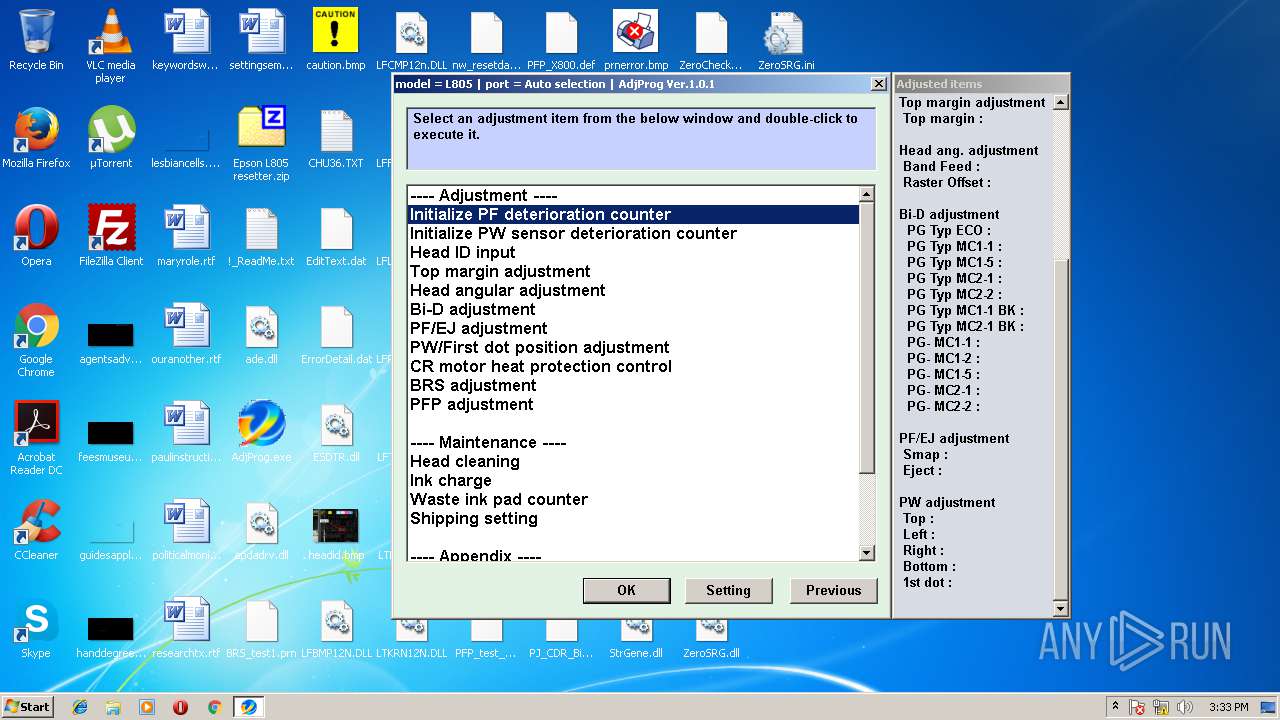Click the Previous button
The height and width of the screenshot is (720, 1280).
[x=833, y=590]
